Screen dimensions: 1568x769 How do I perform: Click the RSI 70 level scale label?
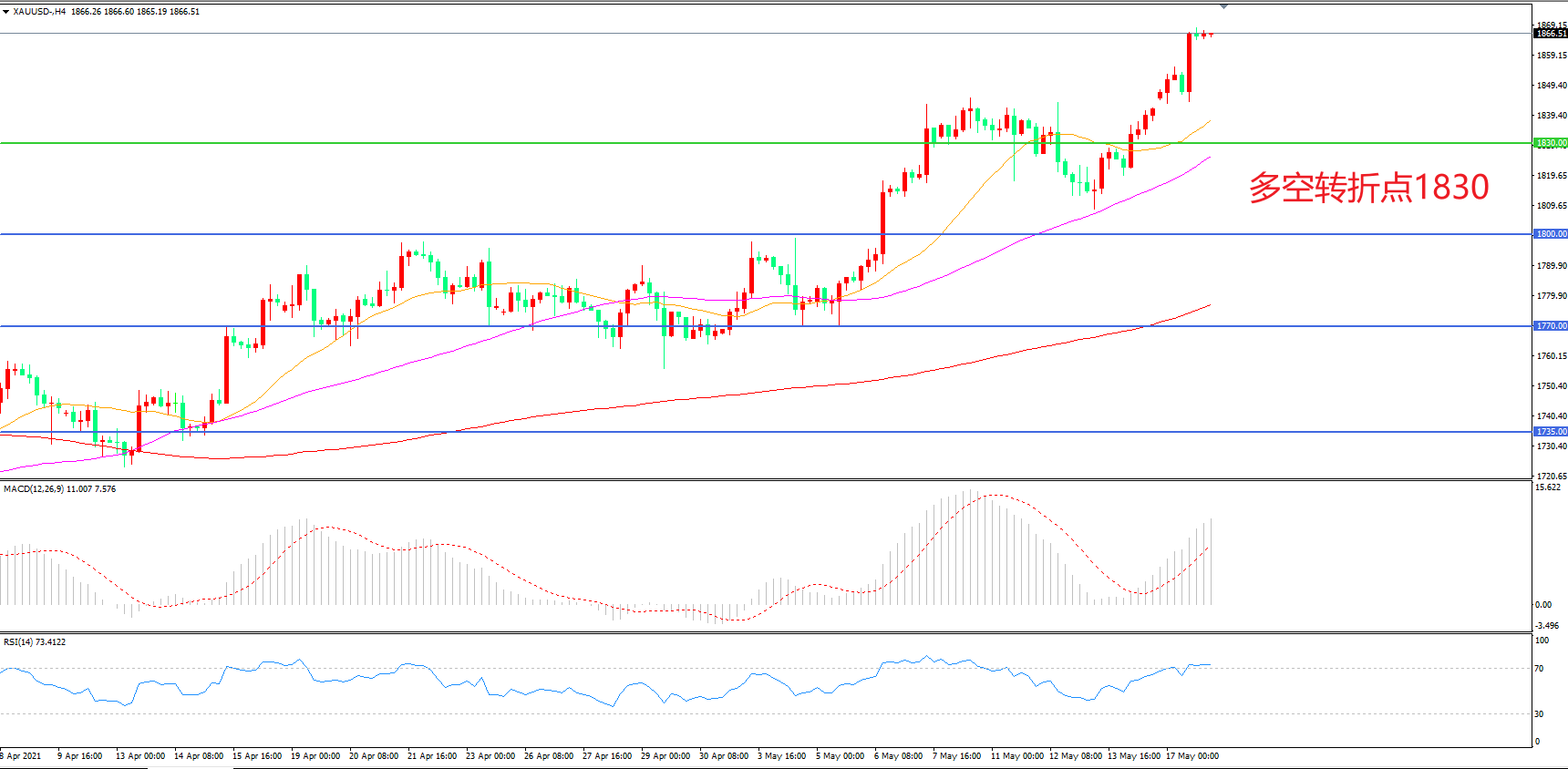click(1539, 669)
